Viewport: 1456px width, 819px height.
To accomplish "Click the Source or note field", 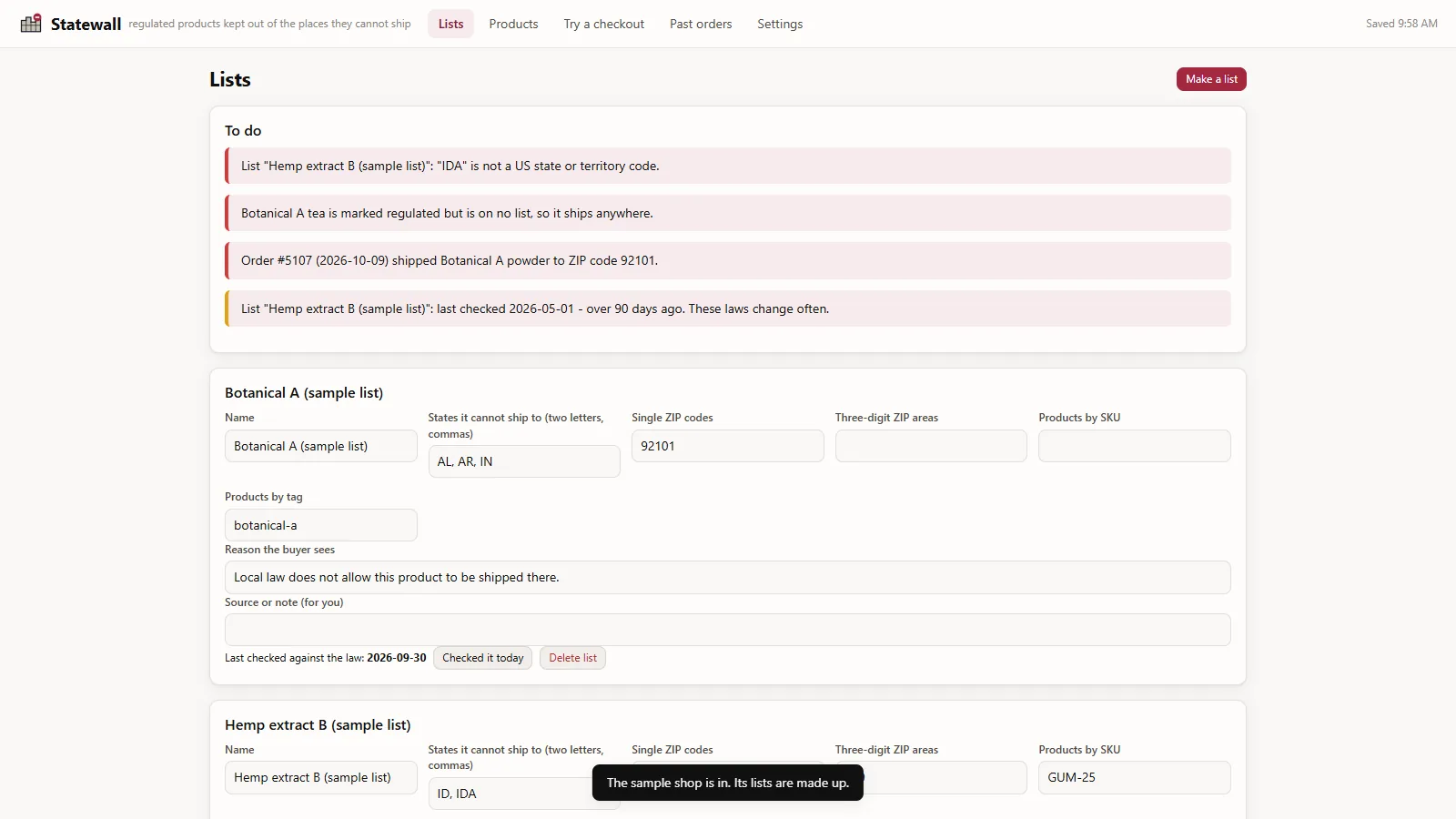I will 728,630.
